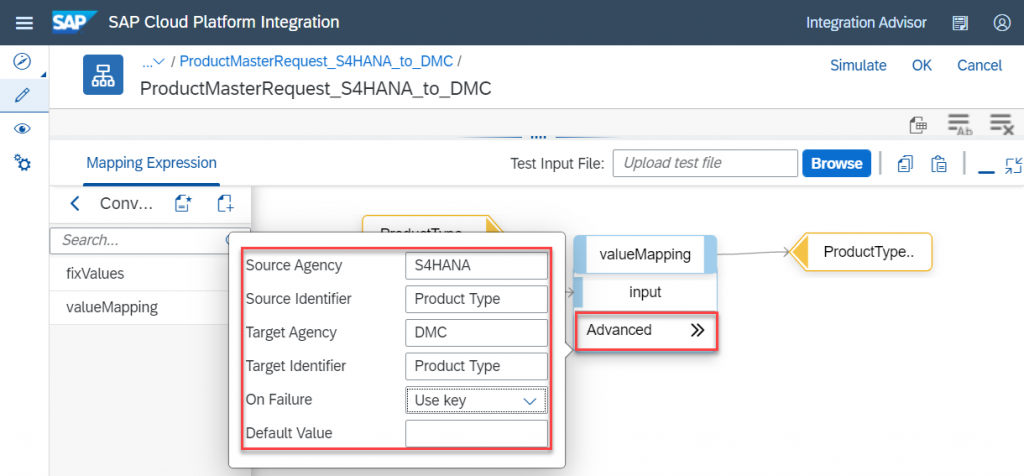
Task: Collapse the expression editor to normal size
Action: 1014,165
